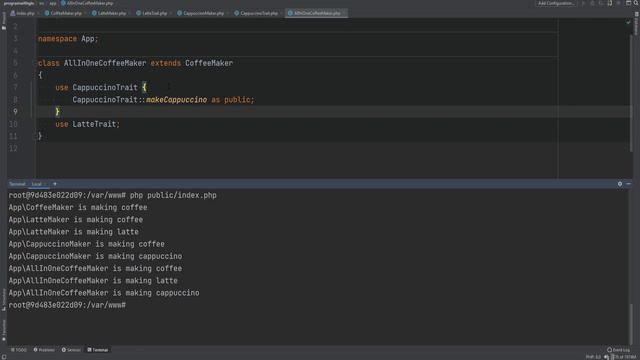Click line number 9 in the gutter

15,111
